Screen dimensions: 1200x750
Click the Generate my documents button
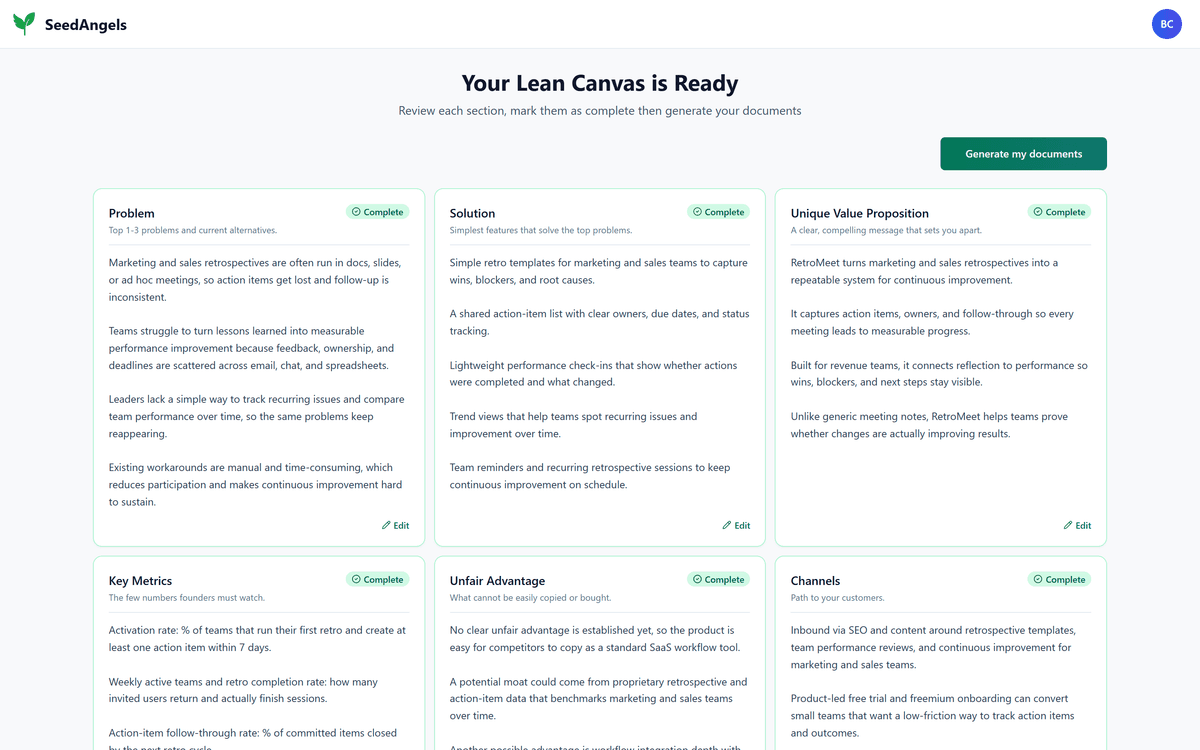pyautogui.click(x=1023, y=154)
